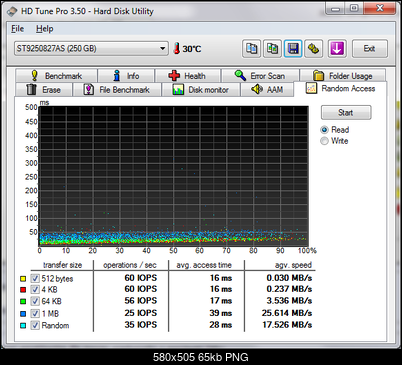
Task: Click the 17.526 MB/s speed value
Action: point(287,325)
